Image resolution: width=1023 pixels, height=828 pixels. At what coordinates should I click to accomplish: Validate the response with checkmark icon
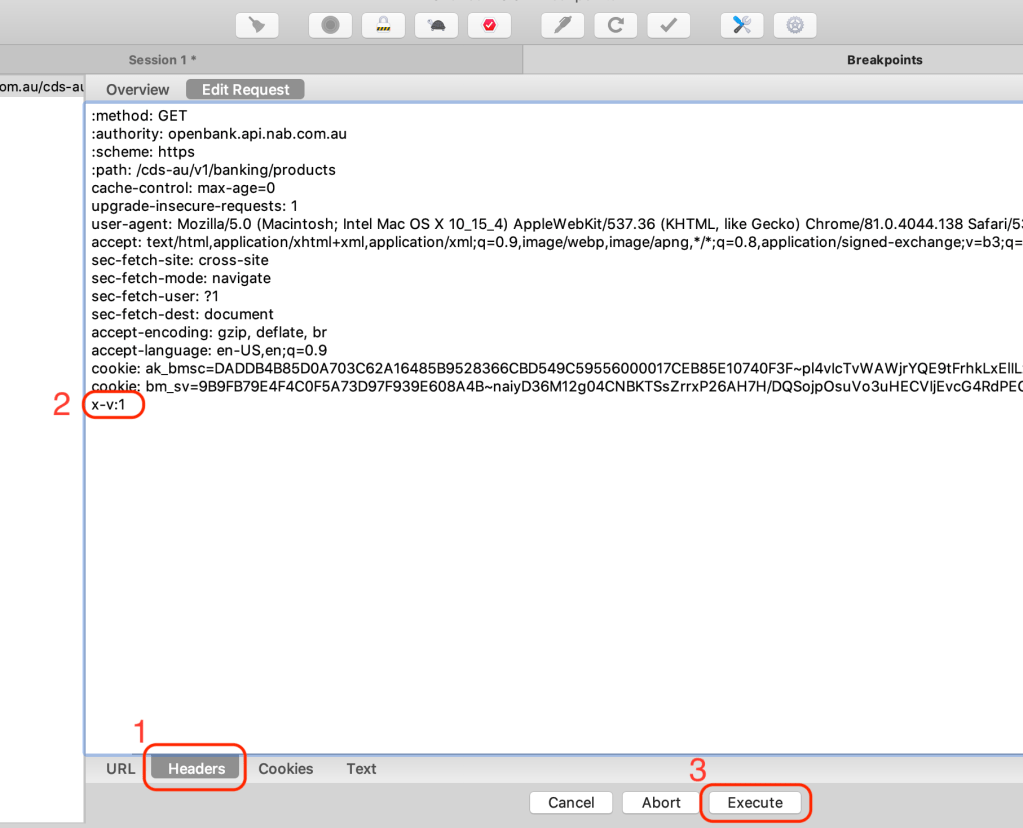click(x=668, y=25)
